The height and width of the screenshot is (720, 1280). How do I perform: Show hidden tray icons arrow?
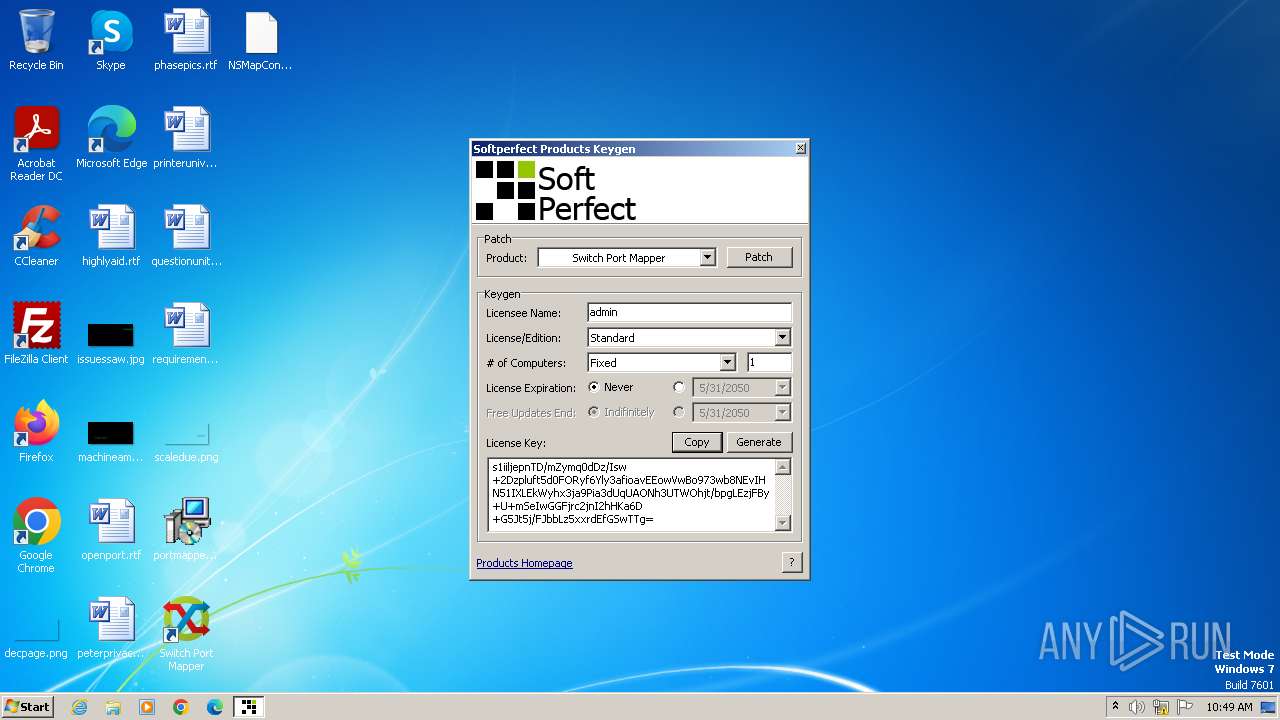(1115, 707)
